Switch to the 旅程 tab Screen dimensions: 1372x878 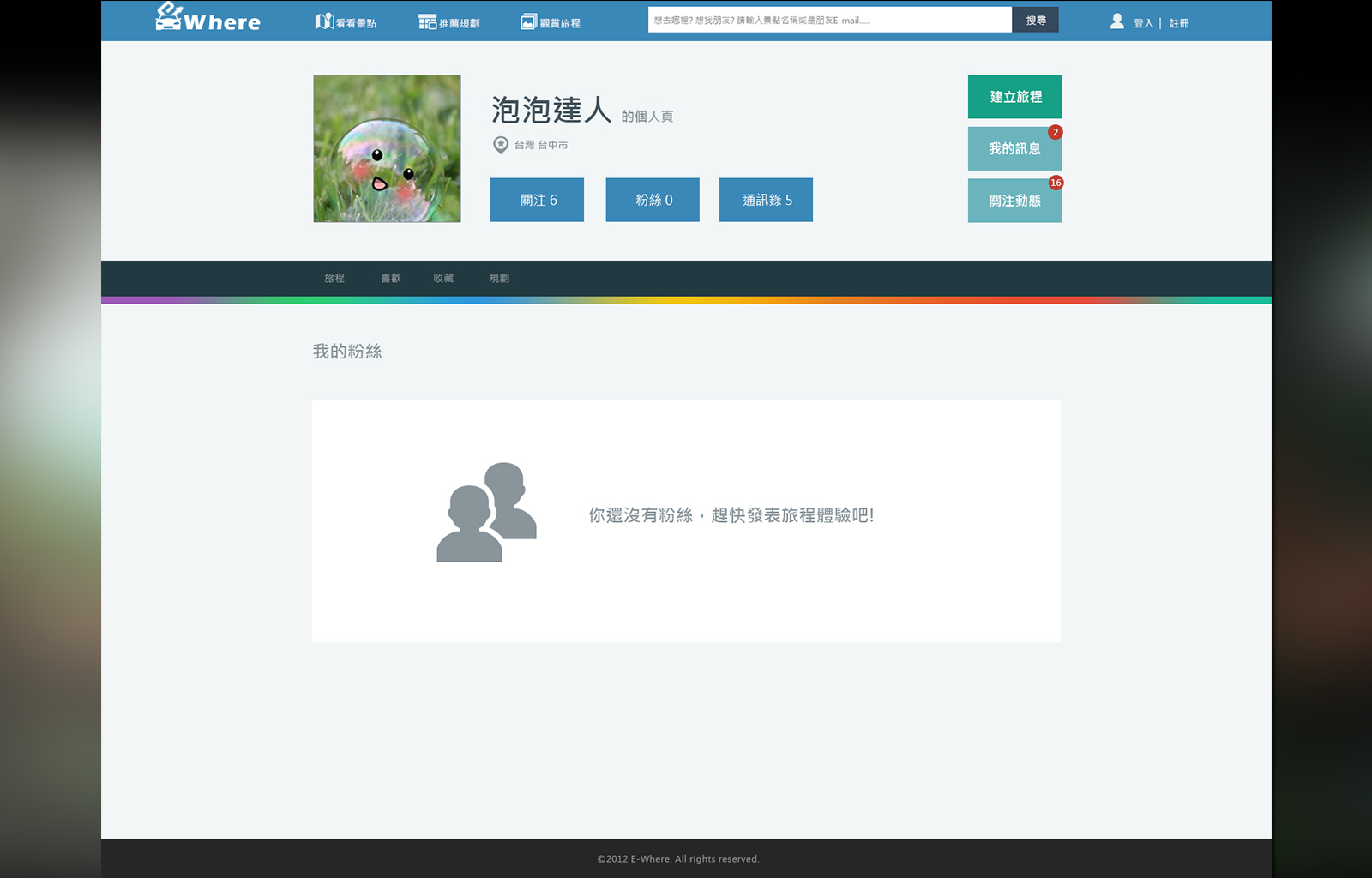[334, 278]
